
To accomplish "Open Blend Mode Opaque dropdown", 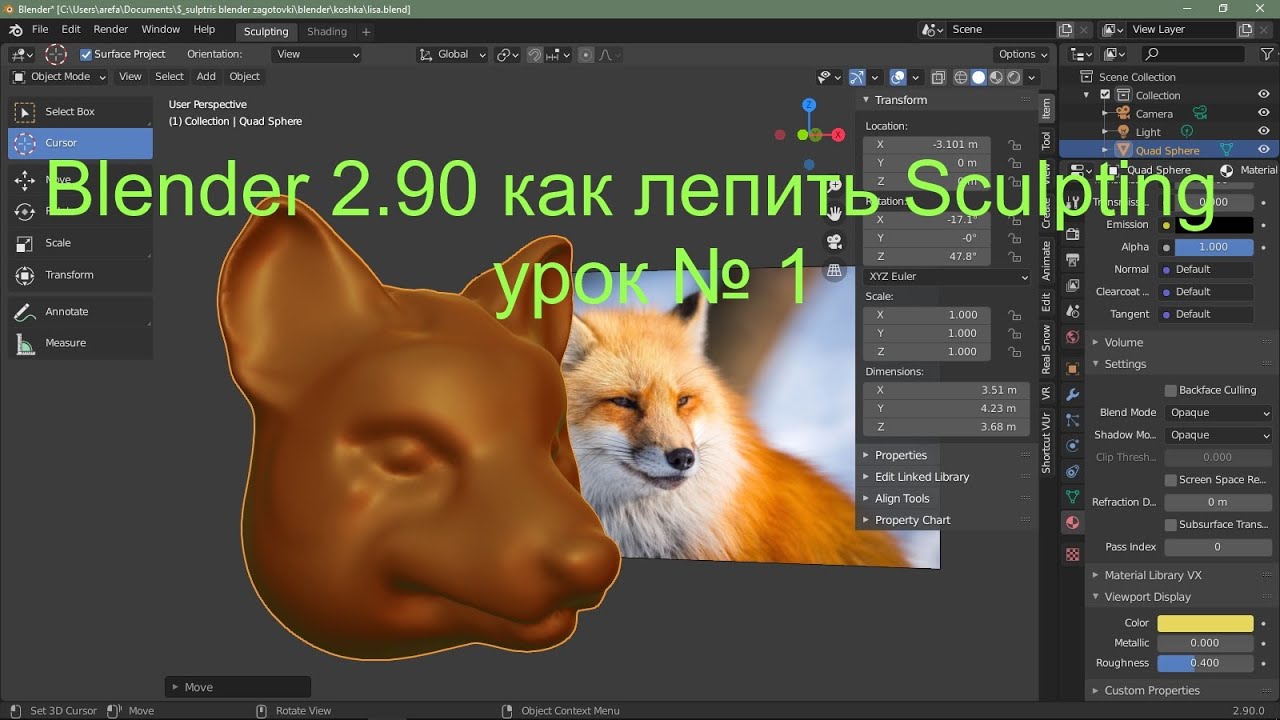I will 1219,412.
